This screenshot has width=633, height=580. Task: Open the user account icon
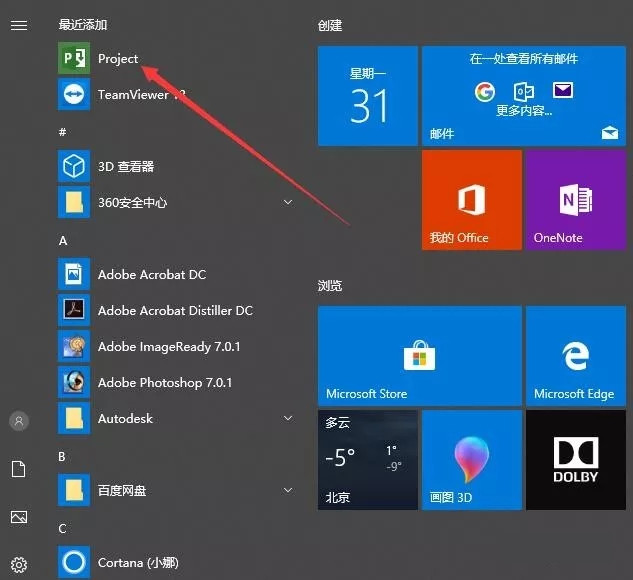(19, 421)
